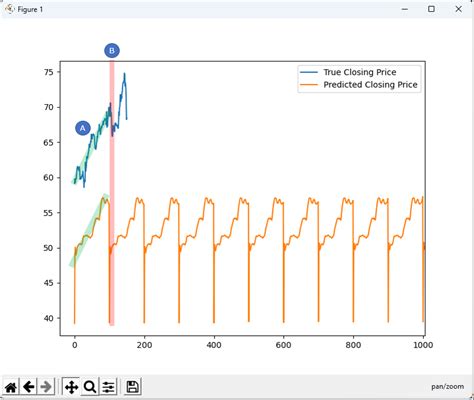The width and height of the screenshot is (474, 400).
Task: Open subplot configuration sliders icon
Action: point(108,387)
